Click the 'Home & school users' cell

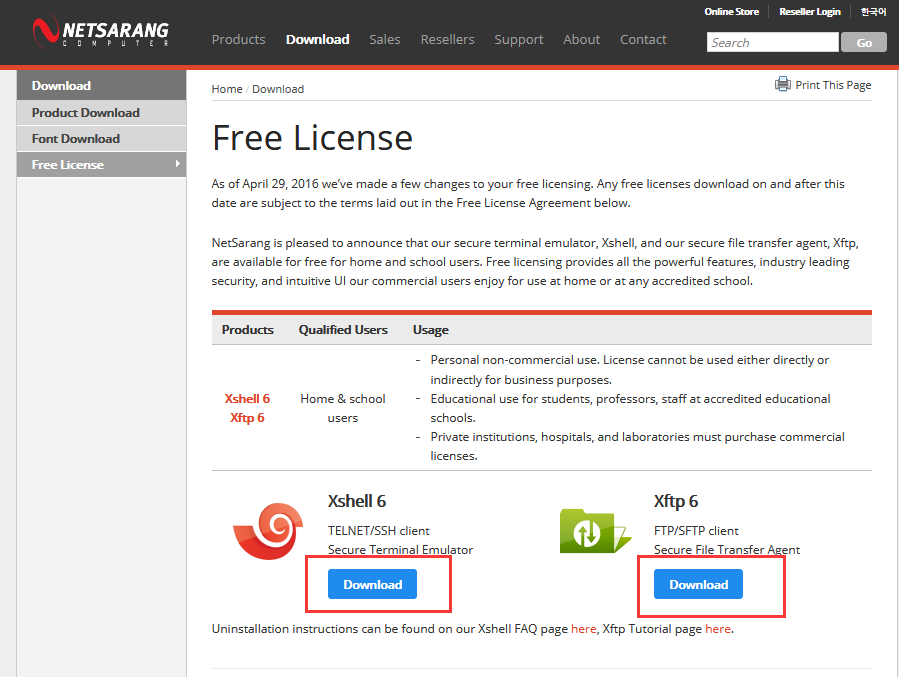[x=343, y=408]
